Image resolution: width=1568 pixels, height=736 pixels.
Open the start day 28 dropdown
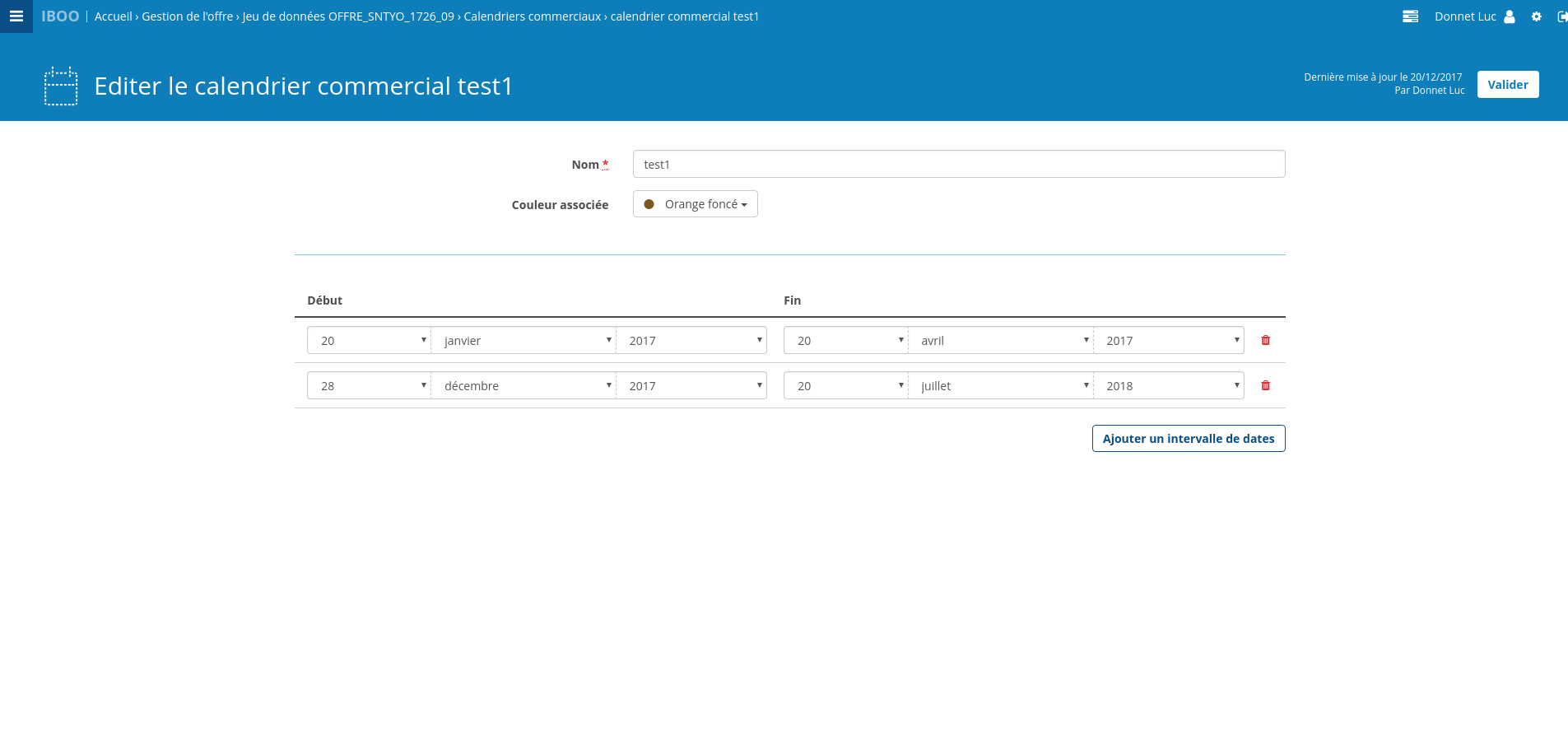click(x=370, y=386)
